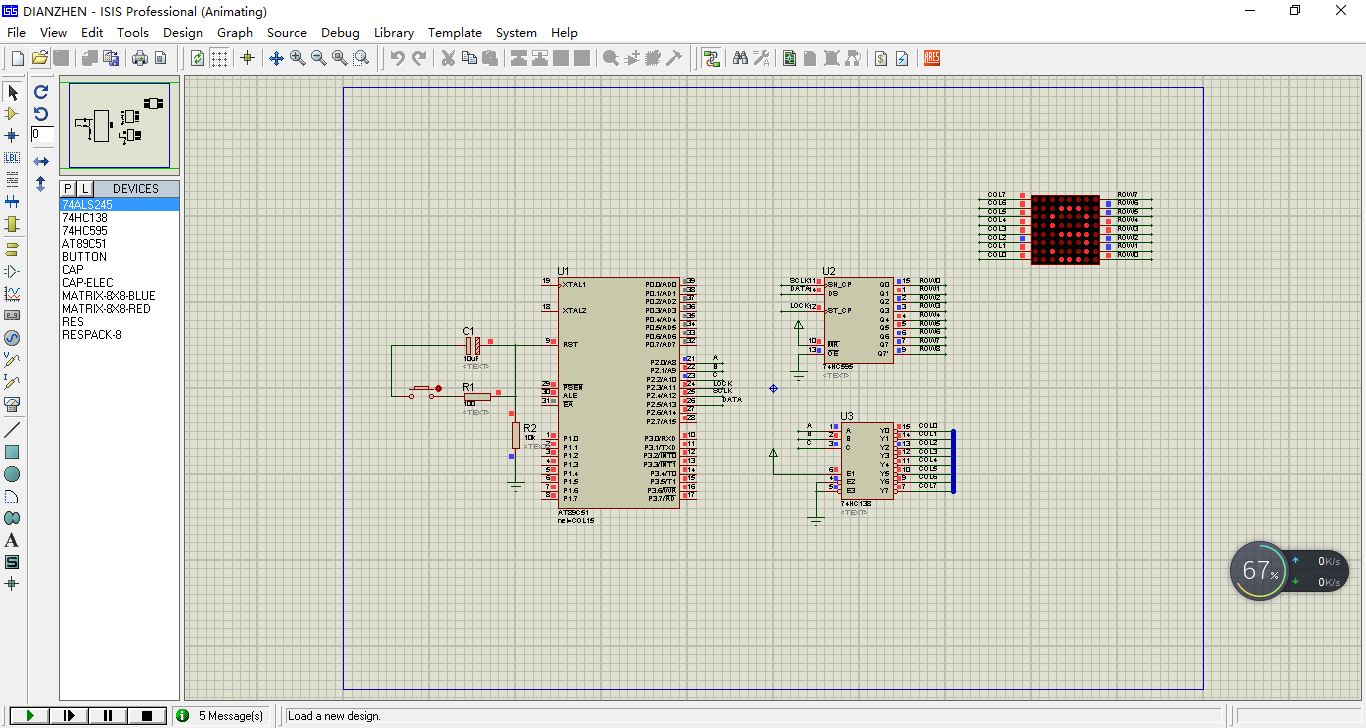Select the Tape Recorder tool

(12, 315)
